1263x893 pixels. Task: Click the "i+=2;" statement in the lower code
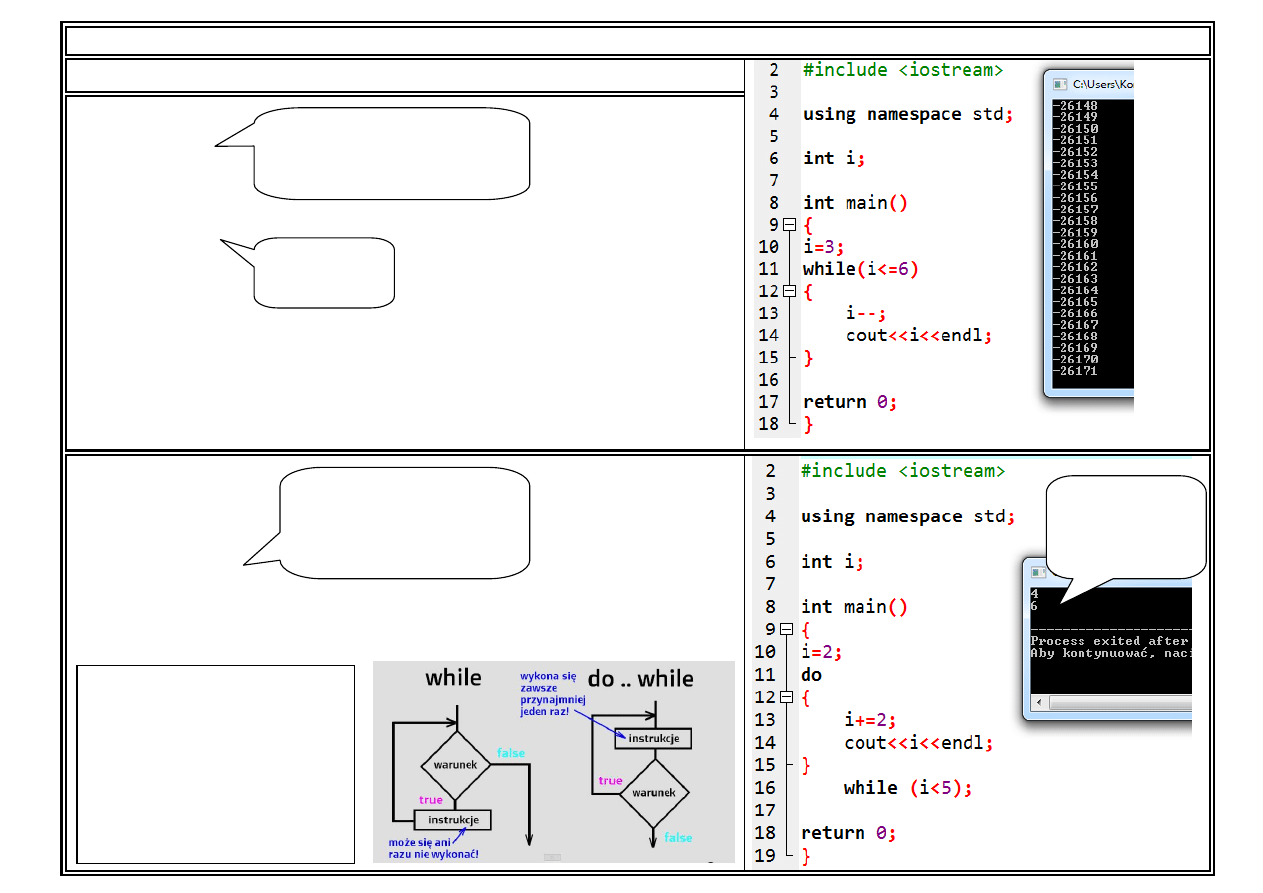pyautogui.click(x=871, y=720)
